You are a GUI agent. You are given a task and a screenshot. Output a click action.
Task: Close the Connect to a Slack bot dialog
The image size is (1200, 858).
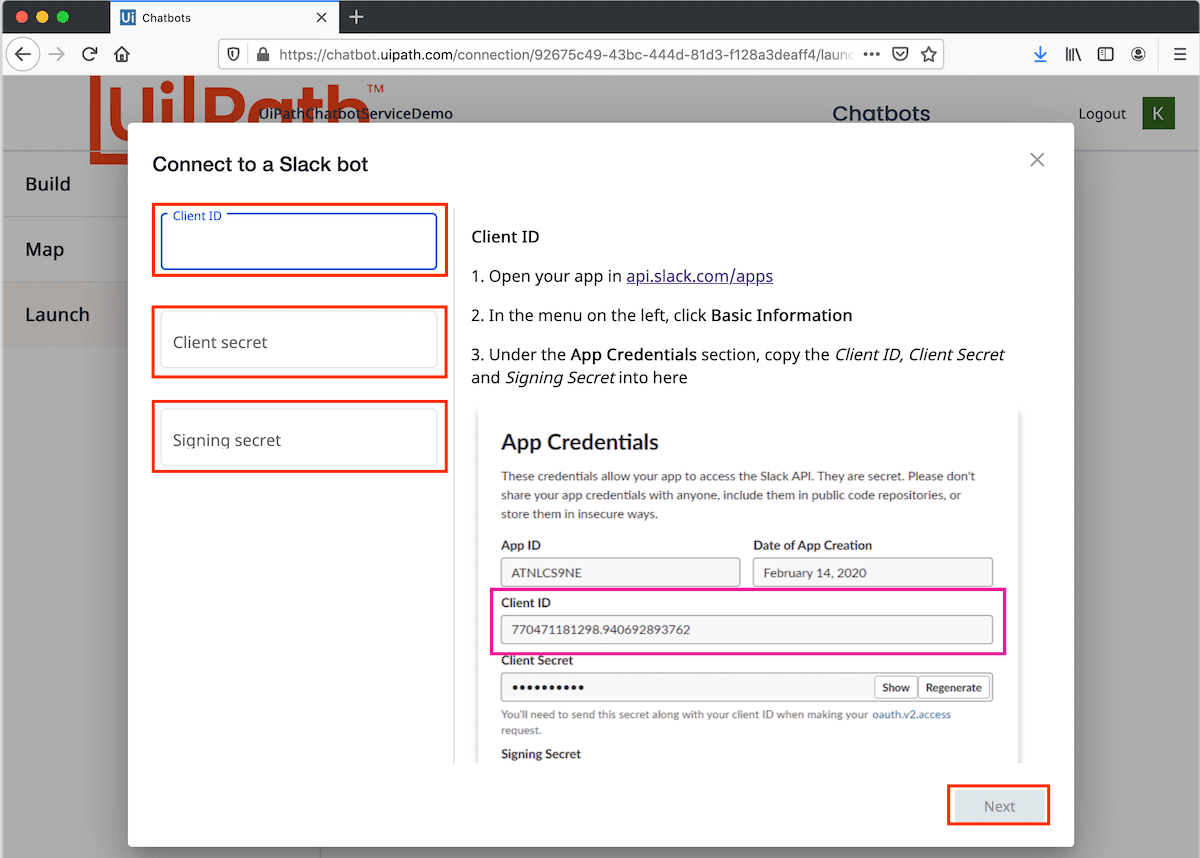[1037, 160]
